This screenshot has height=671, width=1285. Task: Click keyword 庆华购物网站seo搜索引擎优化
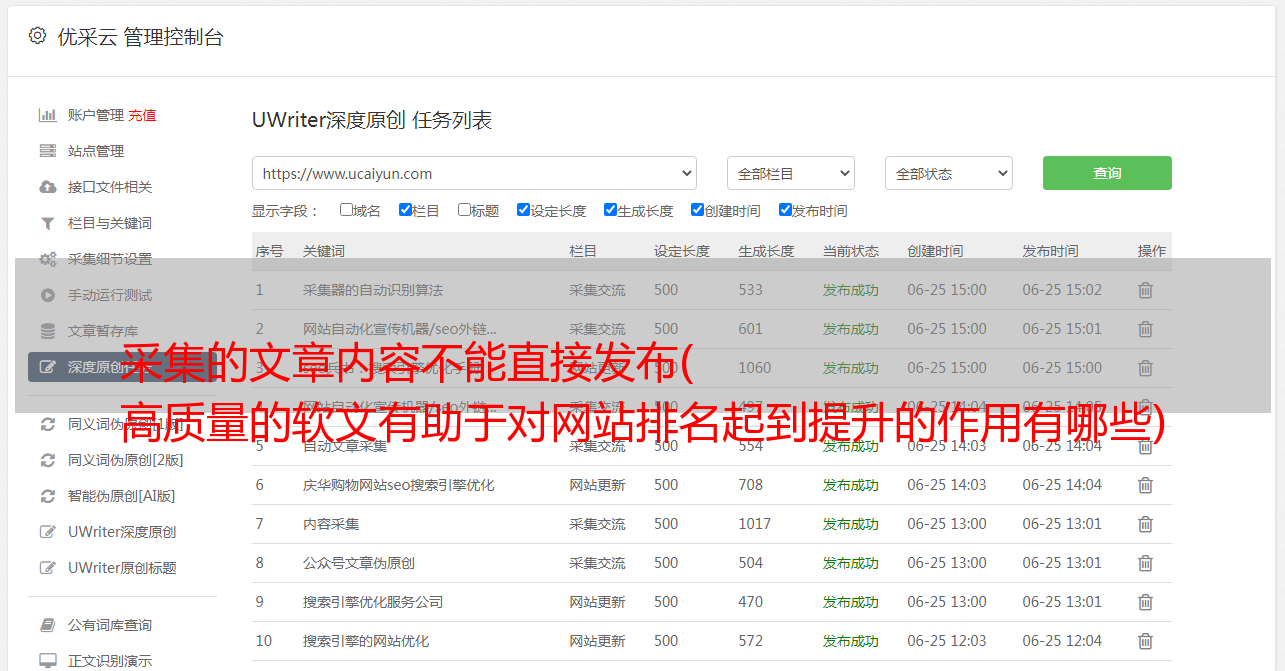[x=399, y=485]
